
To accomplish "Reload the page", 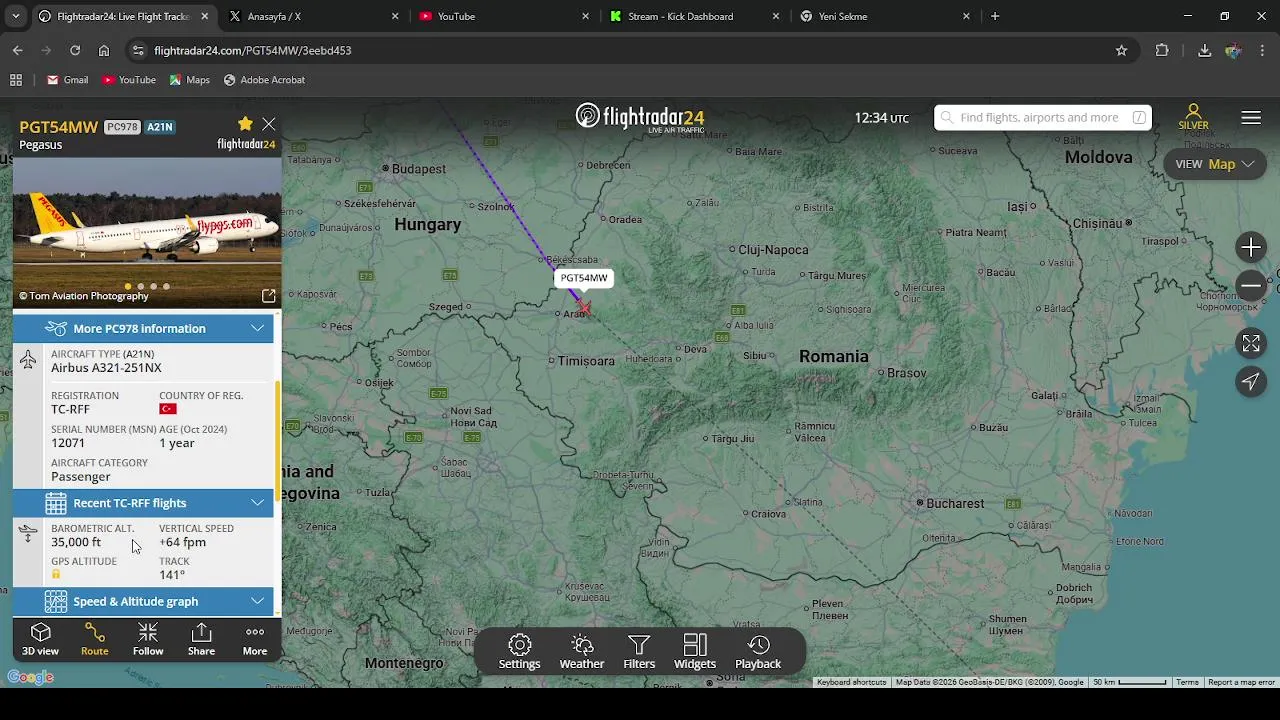I will coord(75,50).
